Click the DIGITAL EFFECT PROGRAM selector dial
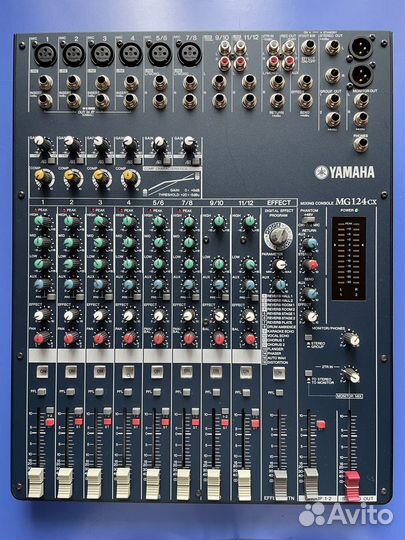 (278, 236)
